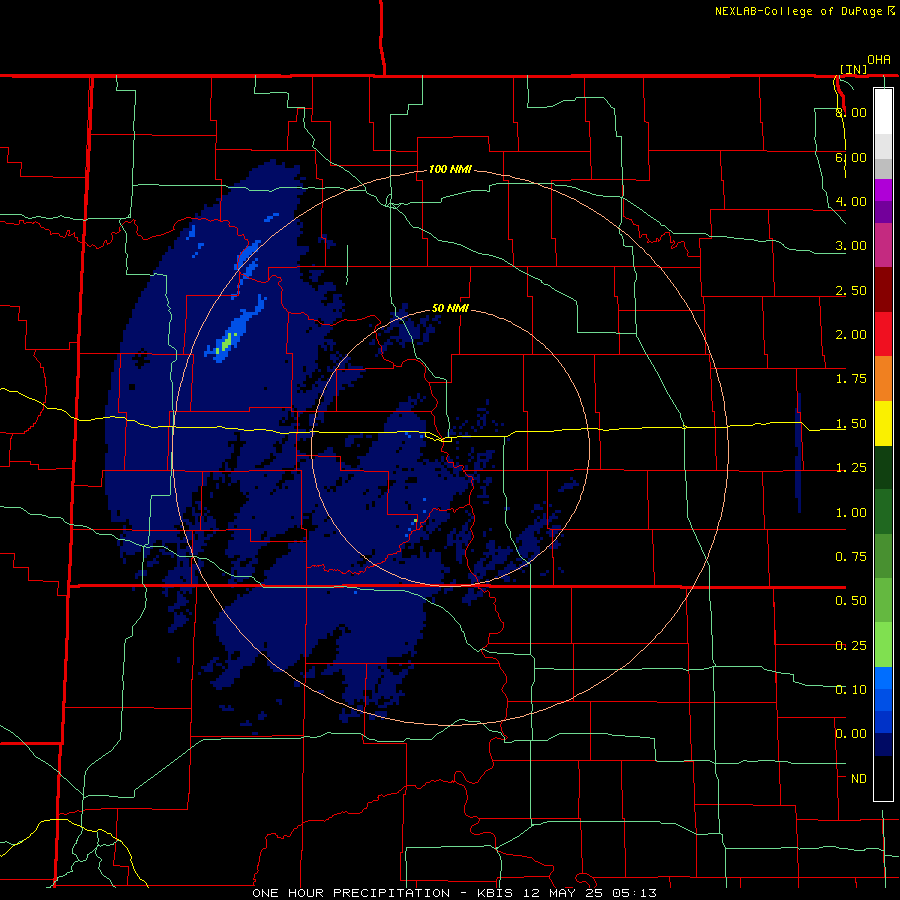Click the 6.00 legend value

point(851,157)
